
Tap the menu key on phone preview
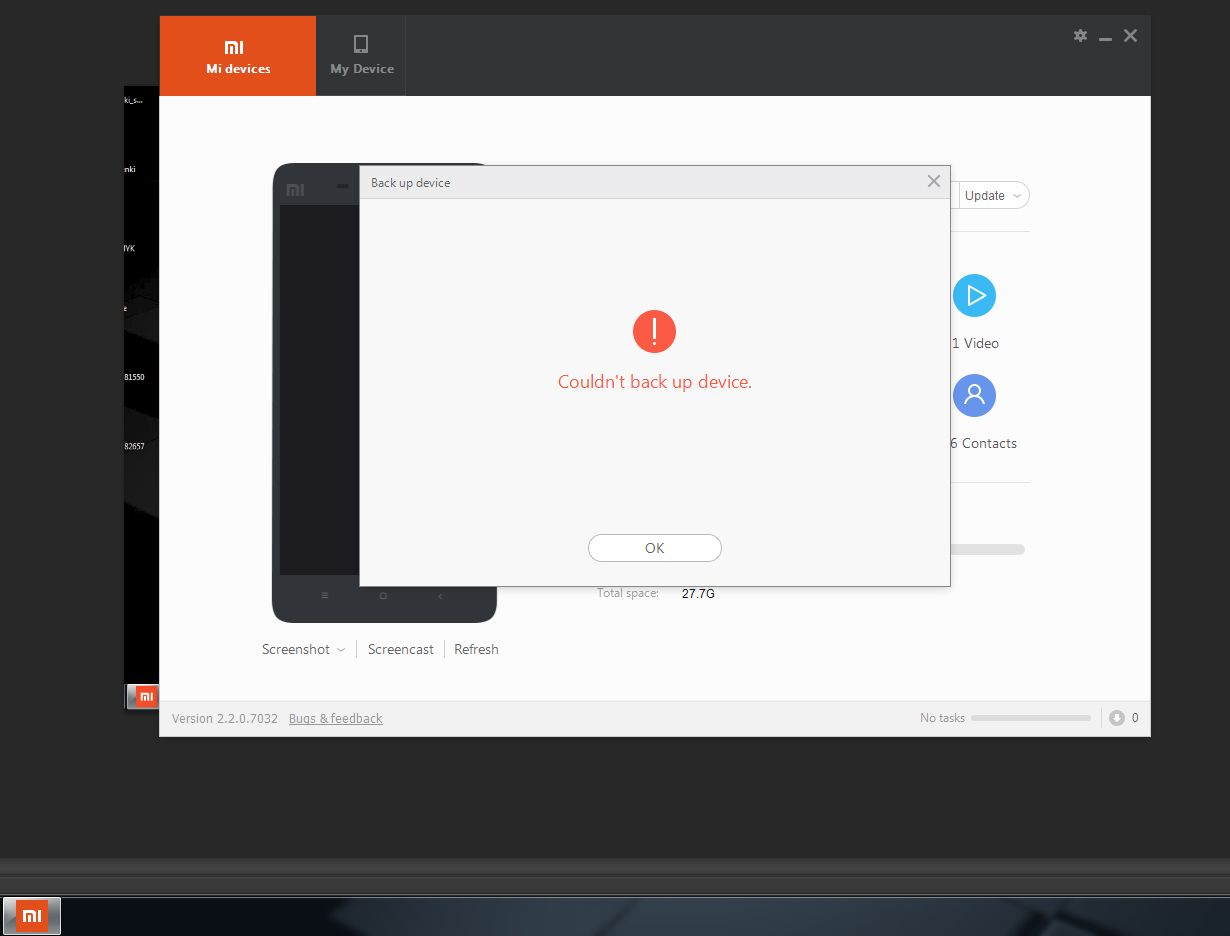pos(324,596)
